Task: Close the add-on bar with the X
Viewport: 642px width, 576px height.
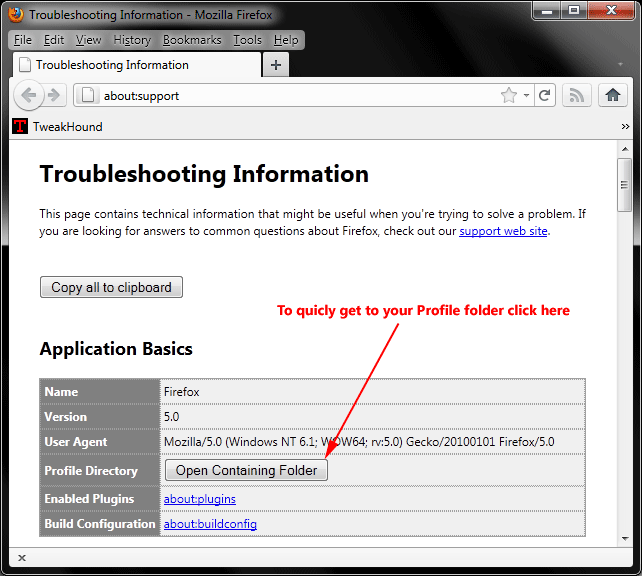Action: (22, 558)
